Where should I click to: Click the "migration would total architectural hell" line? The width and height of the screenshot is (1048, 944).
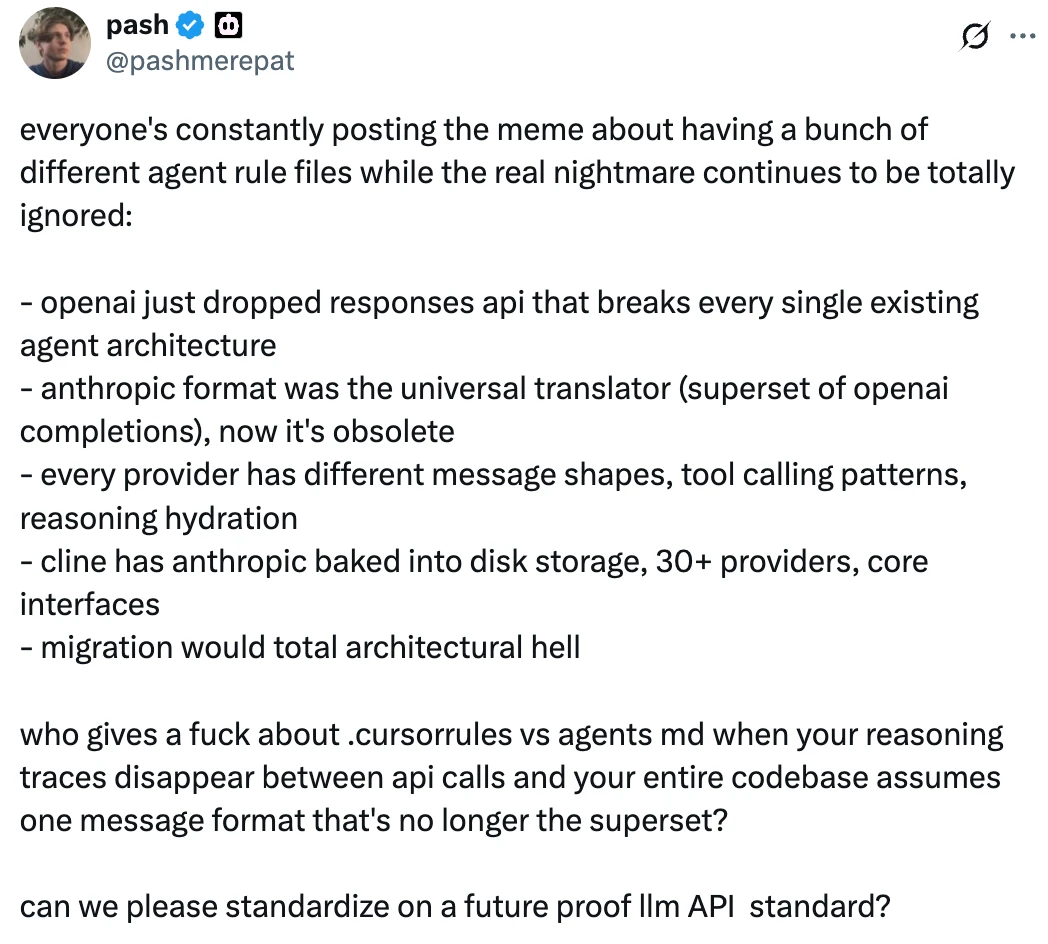pyautogui.click(x=300, y=647)
